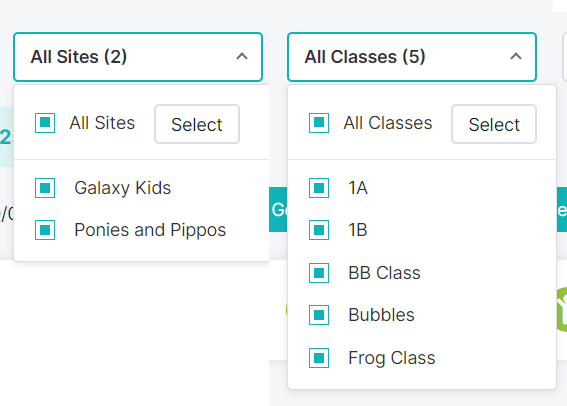Choose the Galaxy Kids site label
The image size is (567, 406).
pyautogui.click(x=123, y=188)
